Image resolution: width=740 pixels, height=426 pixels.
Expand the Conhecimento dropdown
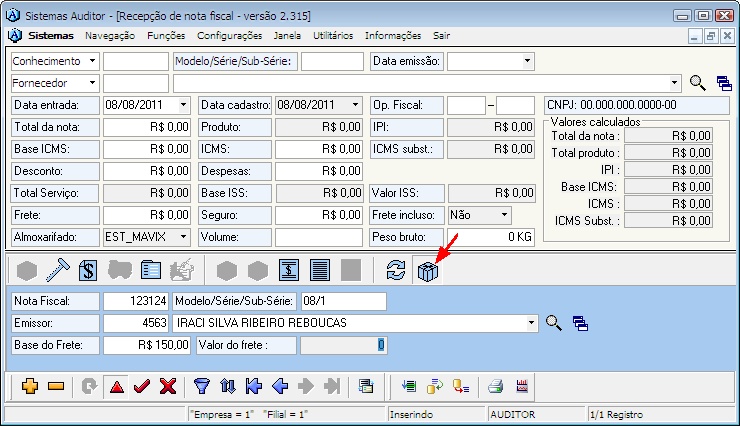(x=92, y=61)
